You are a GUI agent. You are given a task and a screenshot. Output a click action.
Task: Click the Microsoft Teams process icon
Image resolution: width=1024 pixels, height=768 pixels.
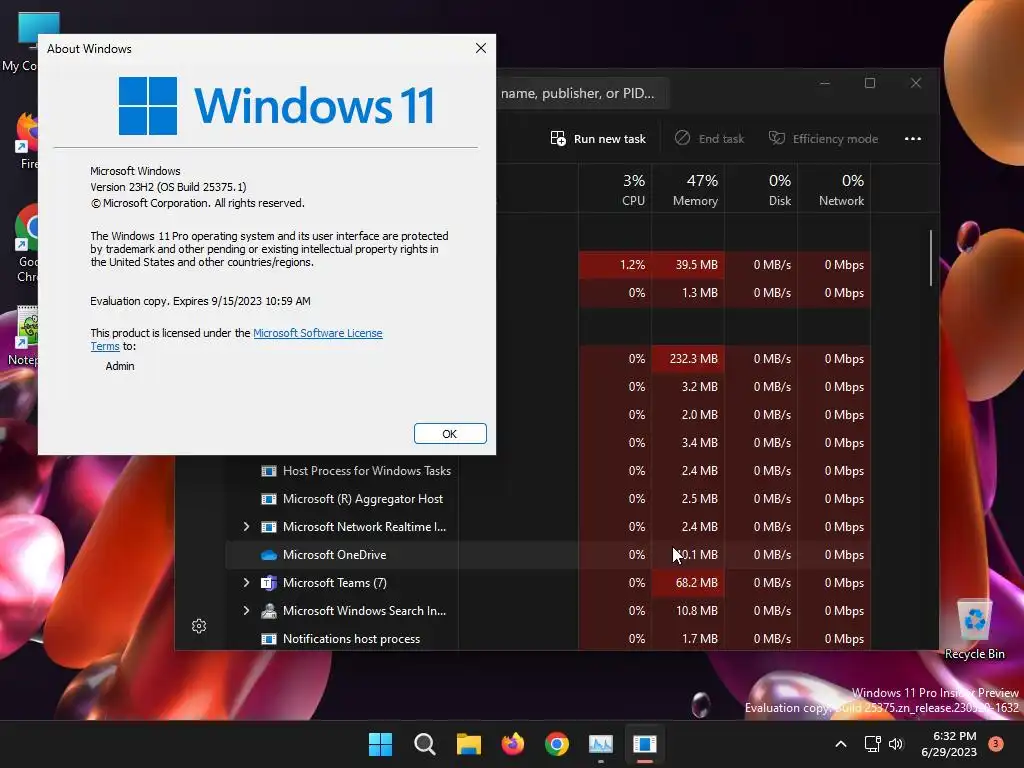pos(268,583)
